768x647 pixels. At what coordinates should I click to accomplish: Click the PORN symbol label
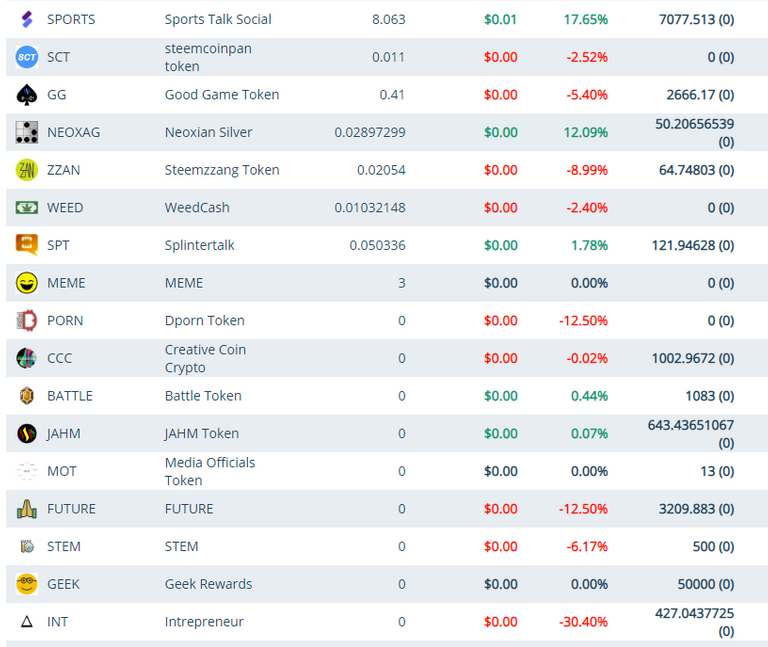pos(65,321)
